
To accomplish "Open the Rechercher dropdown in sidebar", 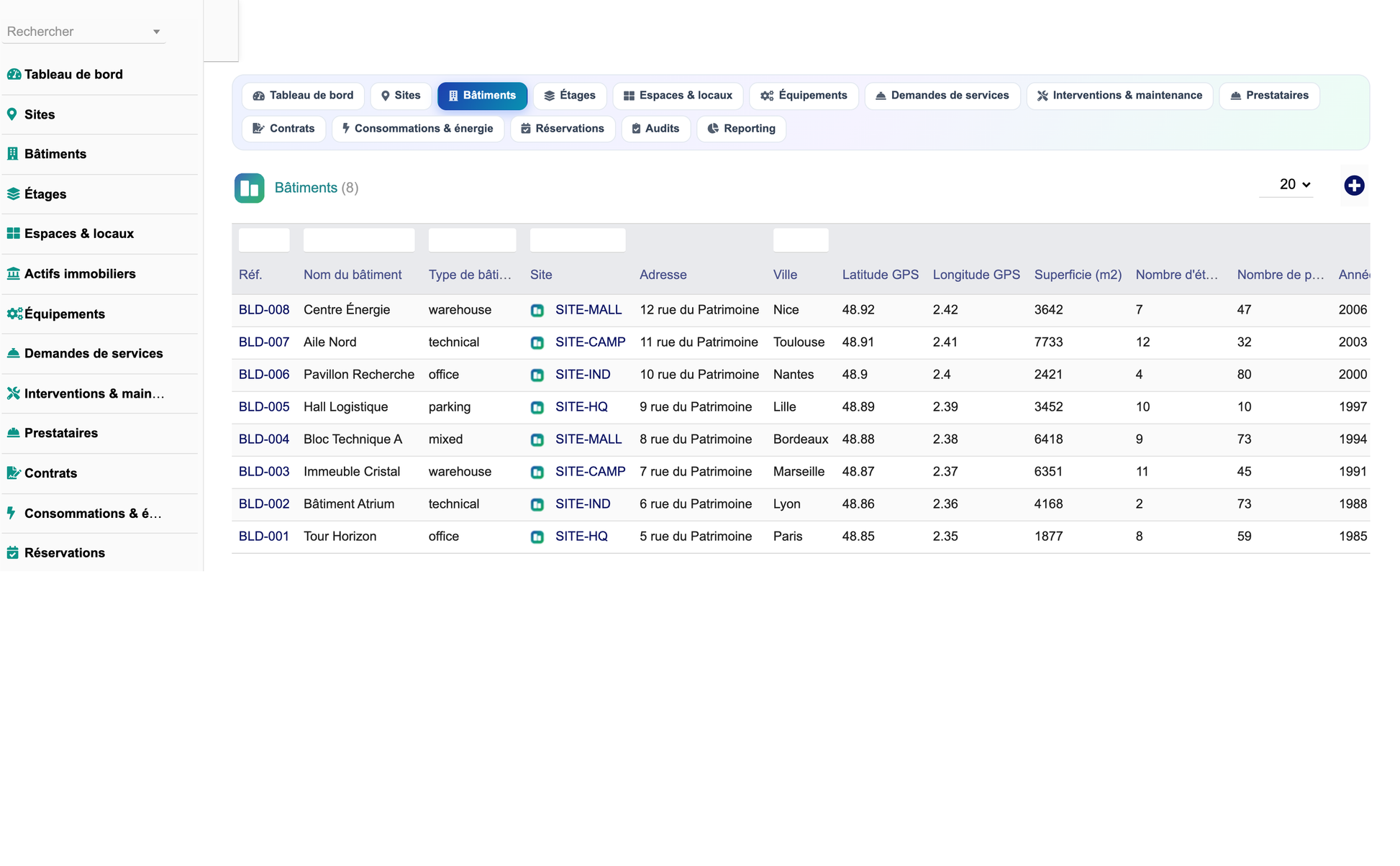I will pos(83,32).
